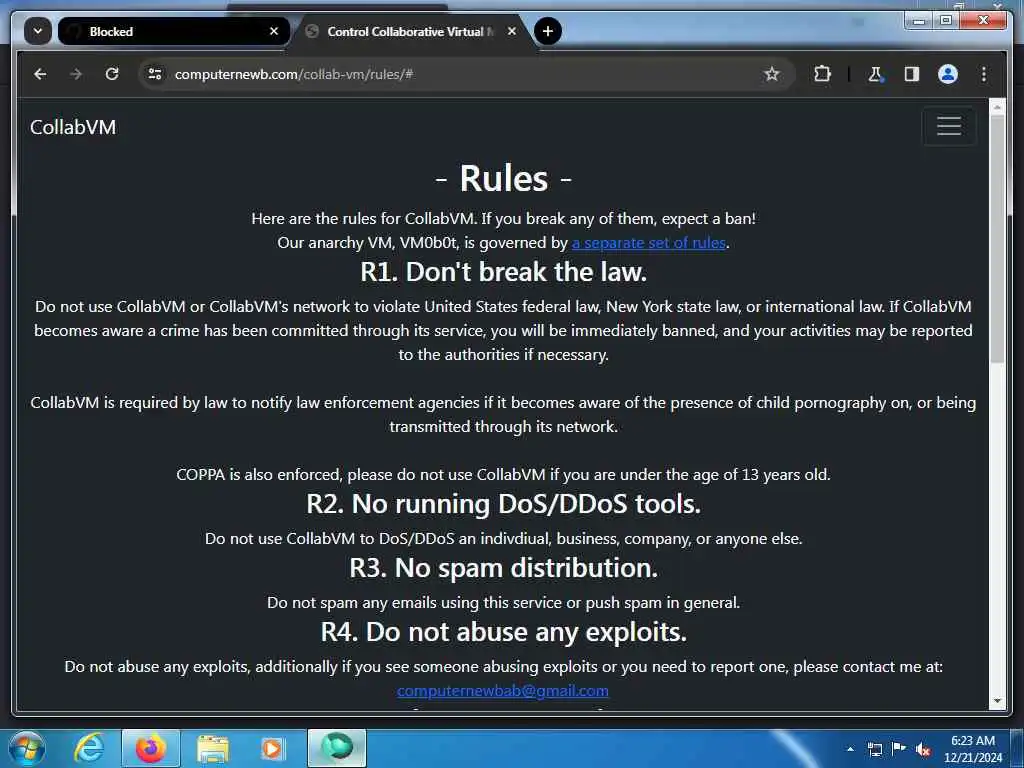Image resolution: width=1024 pixels, height=768 pixels.
Task: Click the R2. No running DoS/DDoS tools heading
Action: click(x=504, y=504)
